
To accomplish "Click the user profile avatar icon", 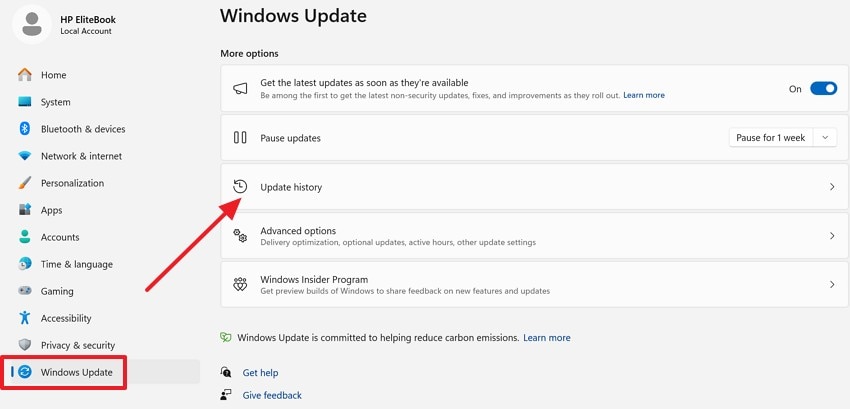I will pos(32,24).
